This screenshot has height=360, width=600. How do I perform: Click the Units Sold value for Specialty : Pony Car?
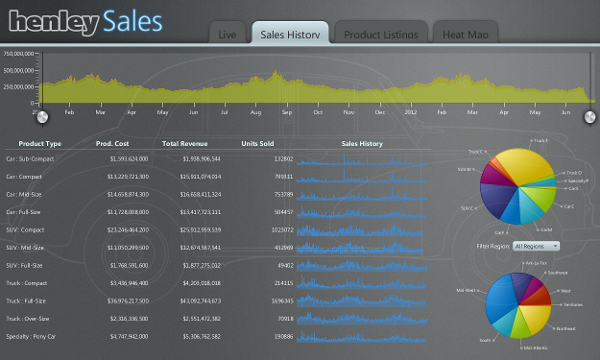(x=284, y=337)
